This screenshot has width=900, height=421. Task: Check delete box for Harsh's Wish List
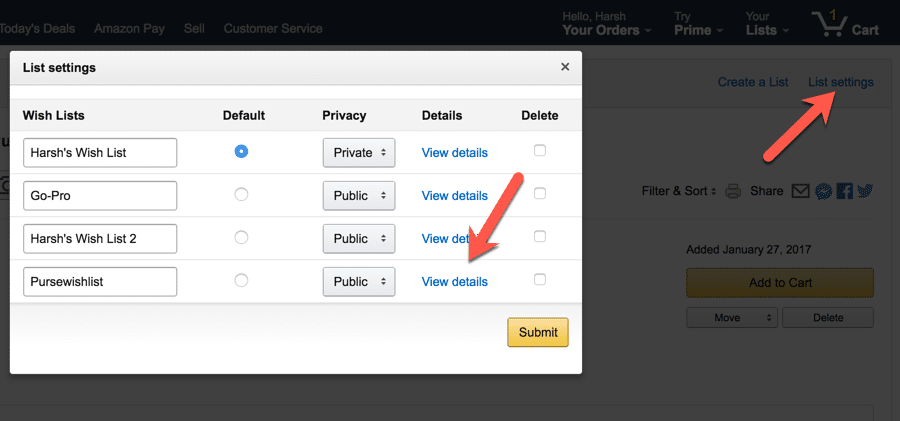coord(540,151)
